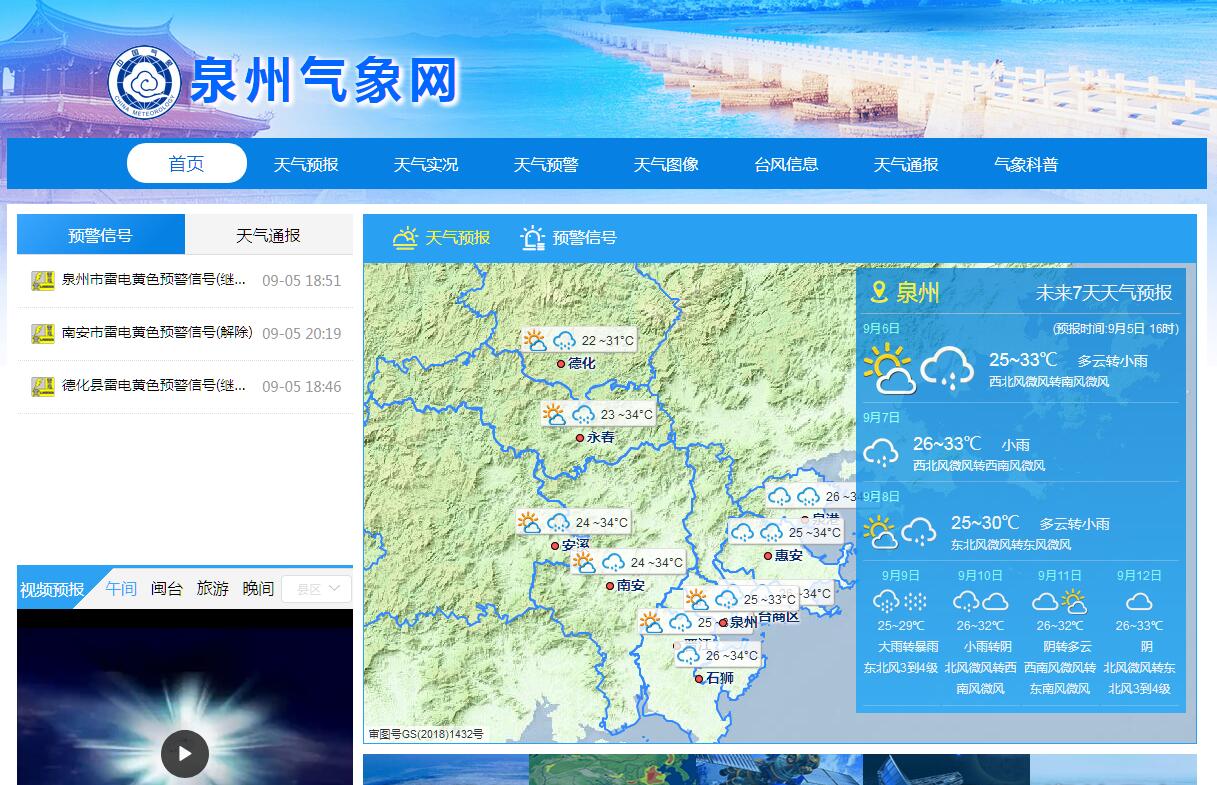Click the 石狮 temperature label on map
The height and width of the screenshot is (785, 1217).
tap(731, 656)
